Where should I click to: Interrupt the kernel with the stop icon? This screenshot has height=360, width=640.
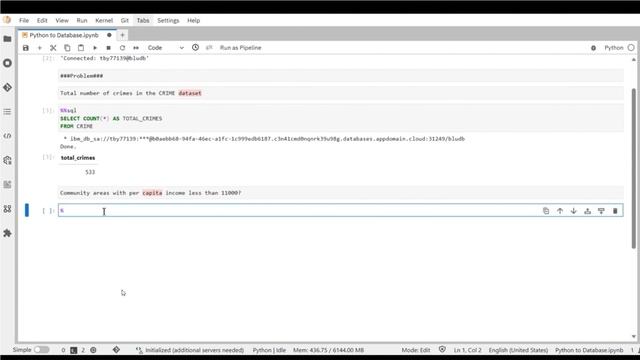tap(109, 48)
